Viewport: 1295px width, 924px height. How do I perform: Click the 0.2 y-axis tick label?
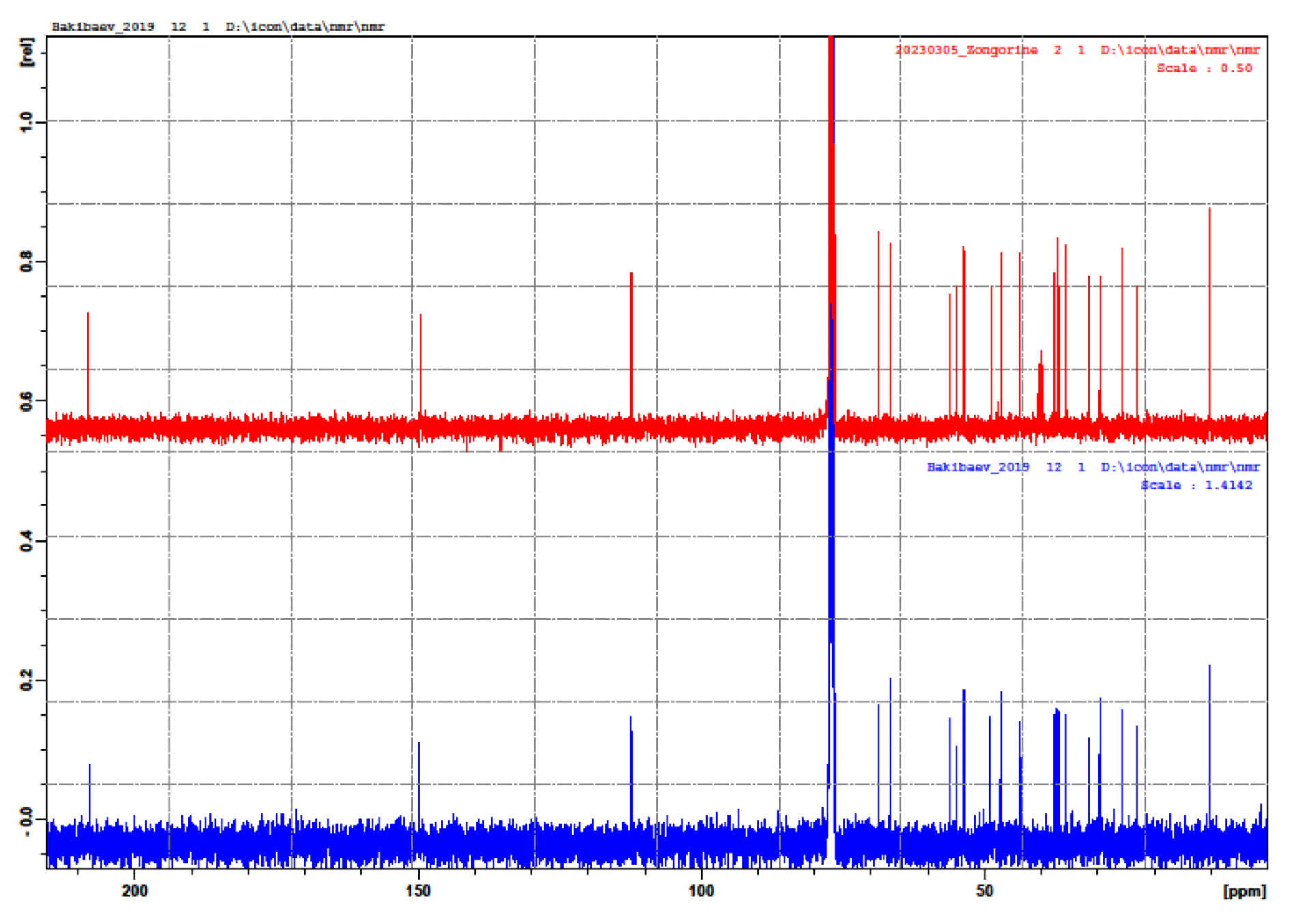coord(27,680)
